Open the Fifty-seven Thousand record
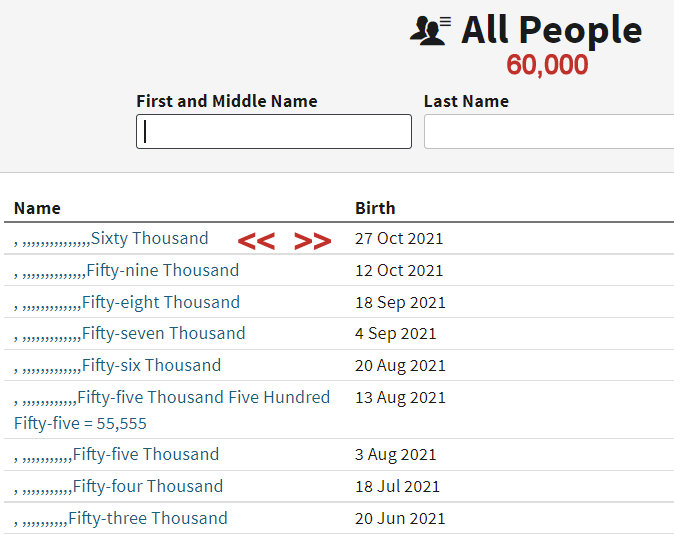Viewport: 674px width, 534px height. point(163,334)
